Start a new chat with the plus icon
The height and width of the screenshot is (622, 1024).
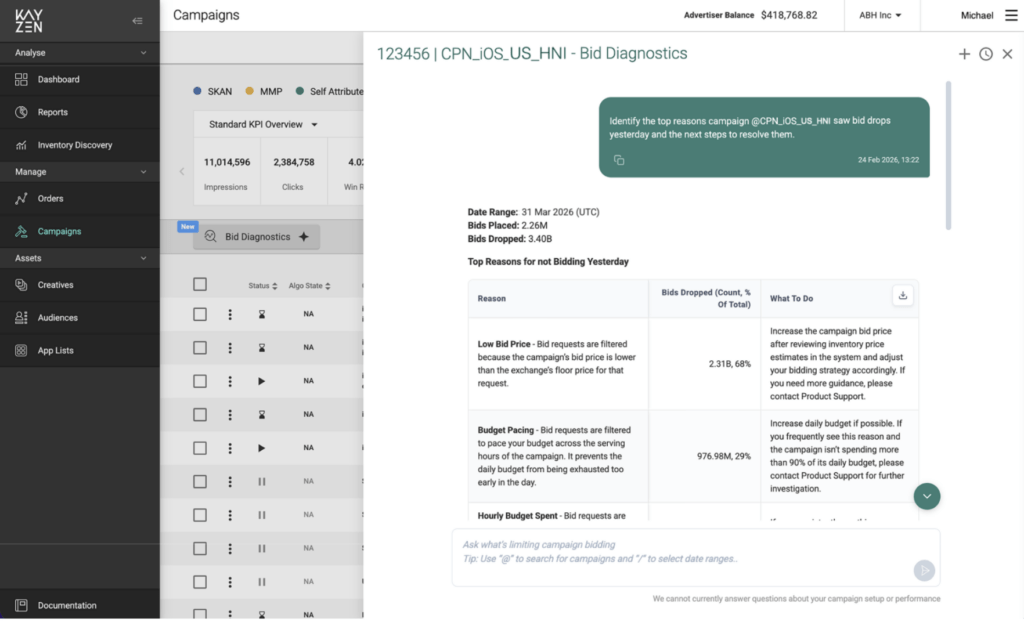pos(965,54)
